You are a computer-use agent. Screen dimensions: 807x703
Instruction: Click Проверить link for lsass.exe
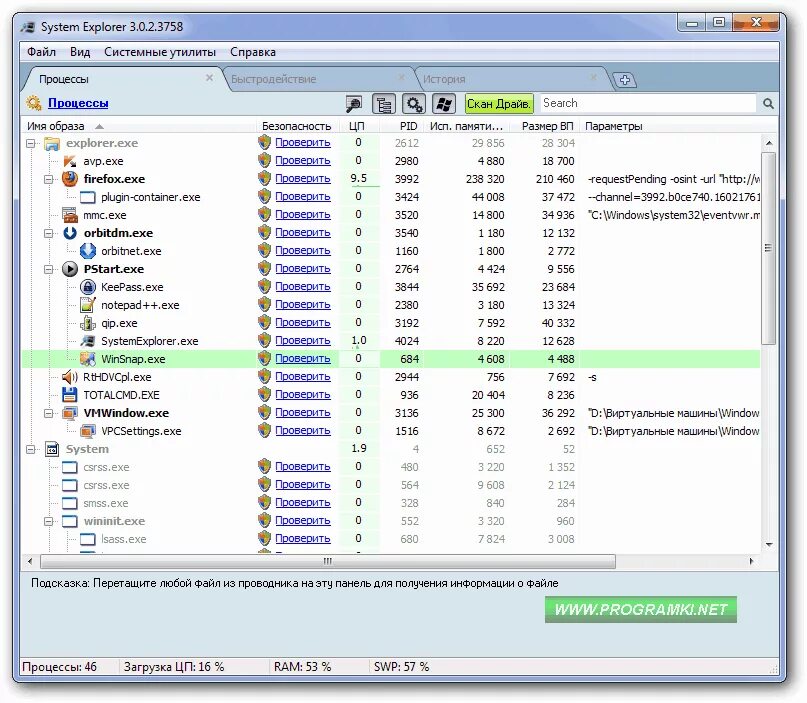(303, 538)
